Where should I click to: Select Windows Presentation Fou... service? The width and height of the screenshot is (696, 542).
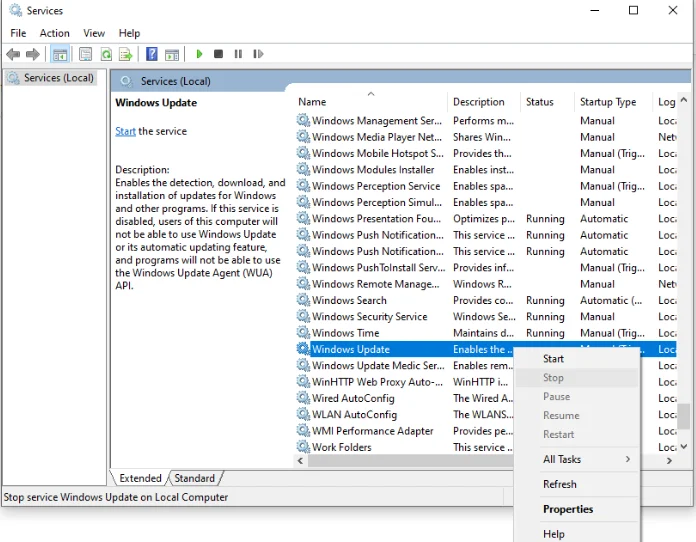click(x=486, y=218)
